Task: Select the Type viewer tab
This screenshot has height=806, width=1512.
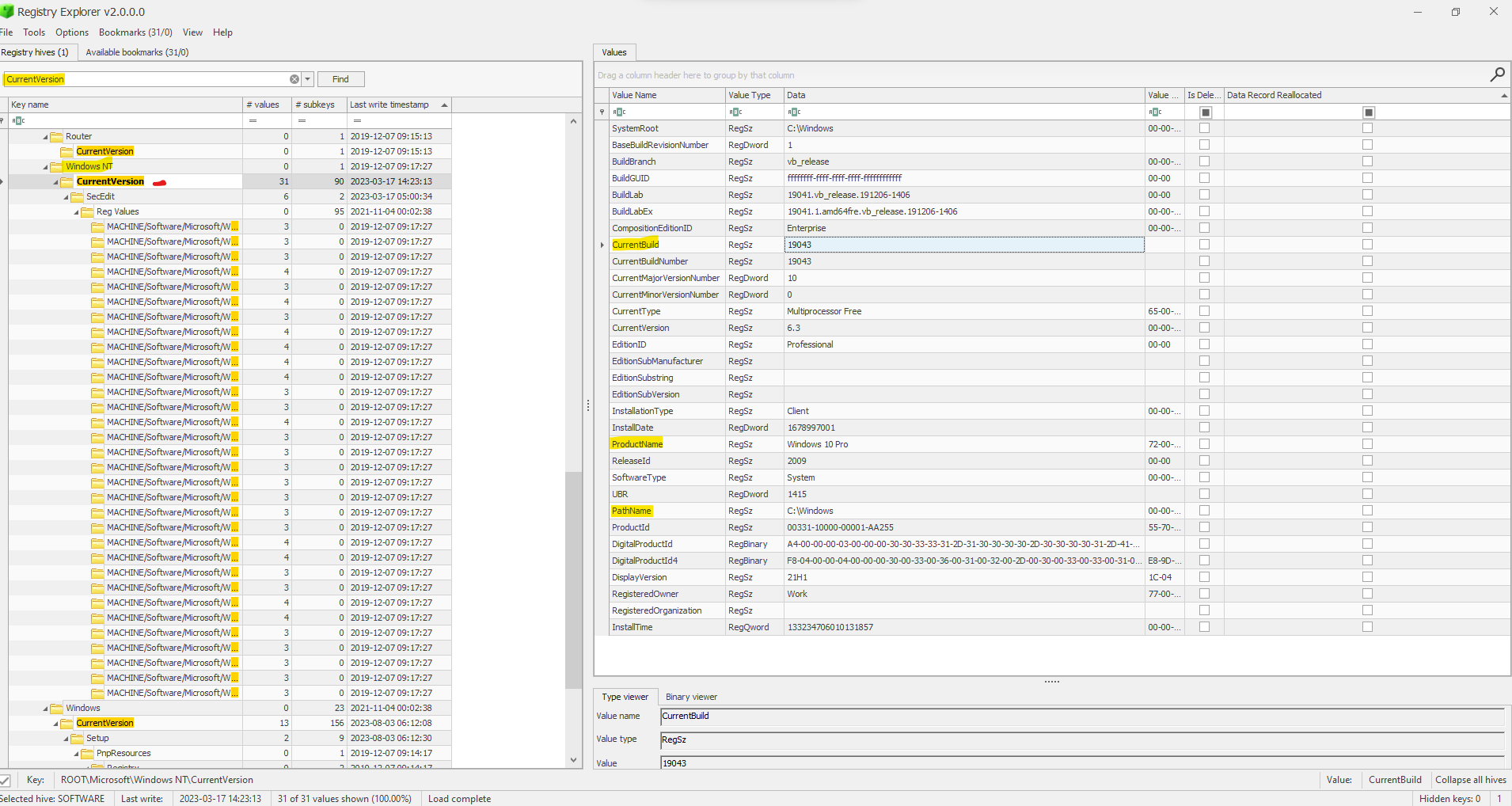Action: [x=625, y=697]
